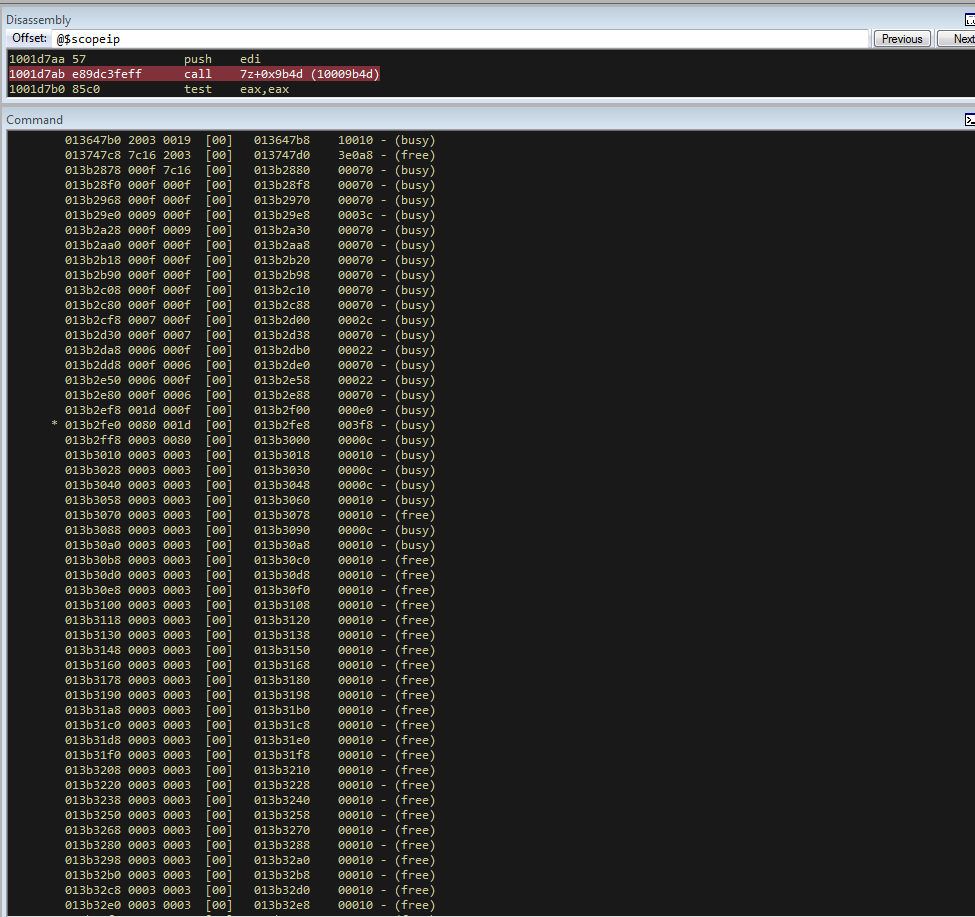The image size is (975, 917).
Task: Click the Offset label beside the input field
Action: click(x=29, y=39)
